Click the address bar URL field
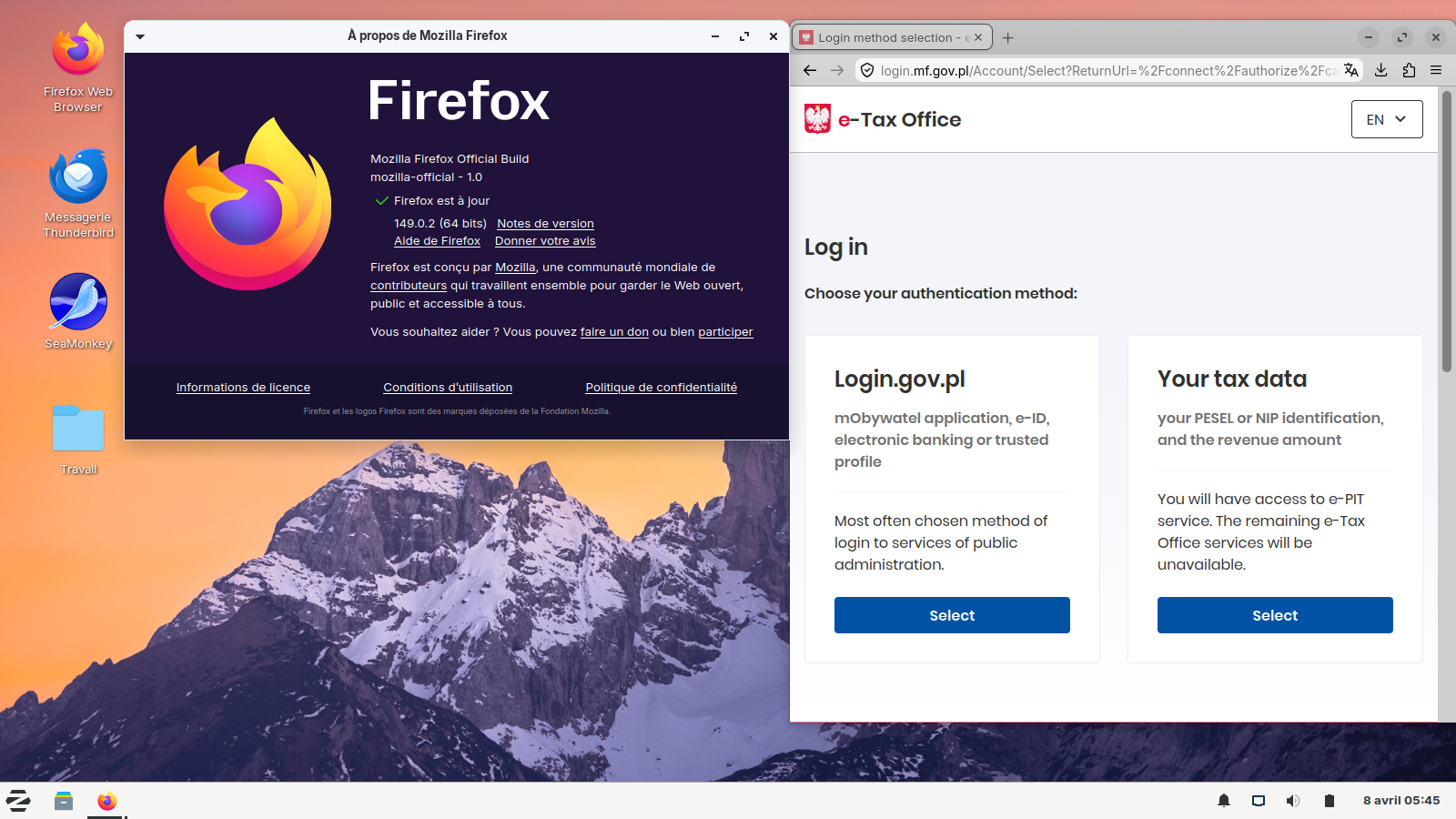This screenshot has height=819, width=1456. tap(1108, 70)
